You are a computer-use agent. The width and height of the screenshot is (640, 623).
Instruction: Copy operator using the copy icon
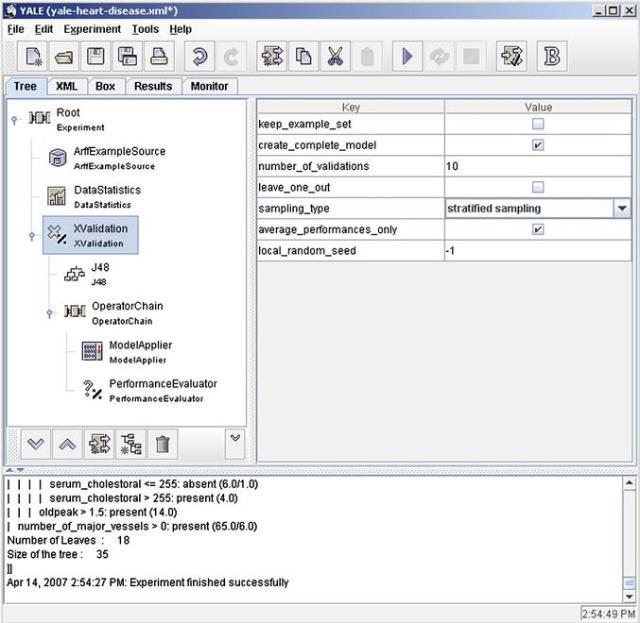303,56
